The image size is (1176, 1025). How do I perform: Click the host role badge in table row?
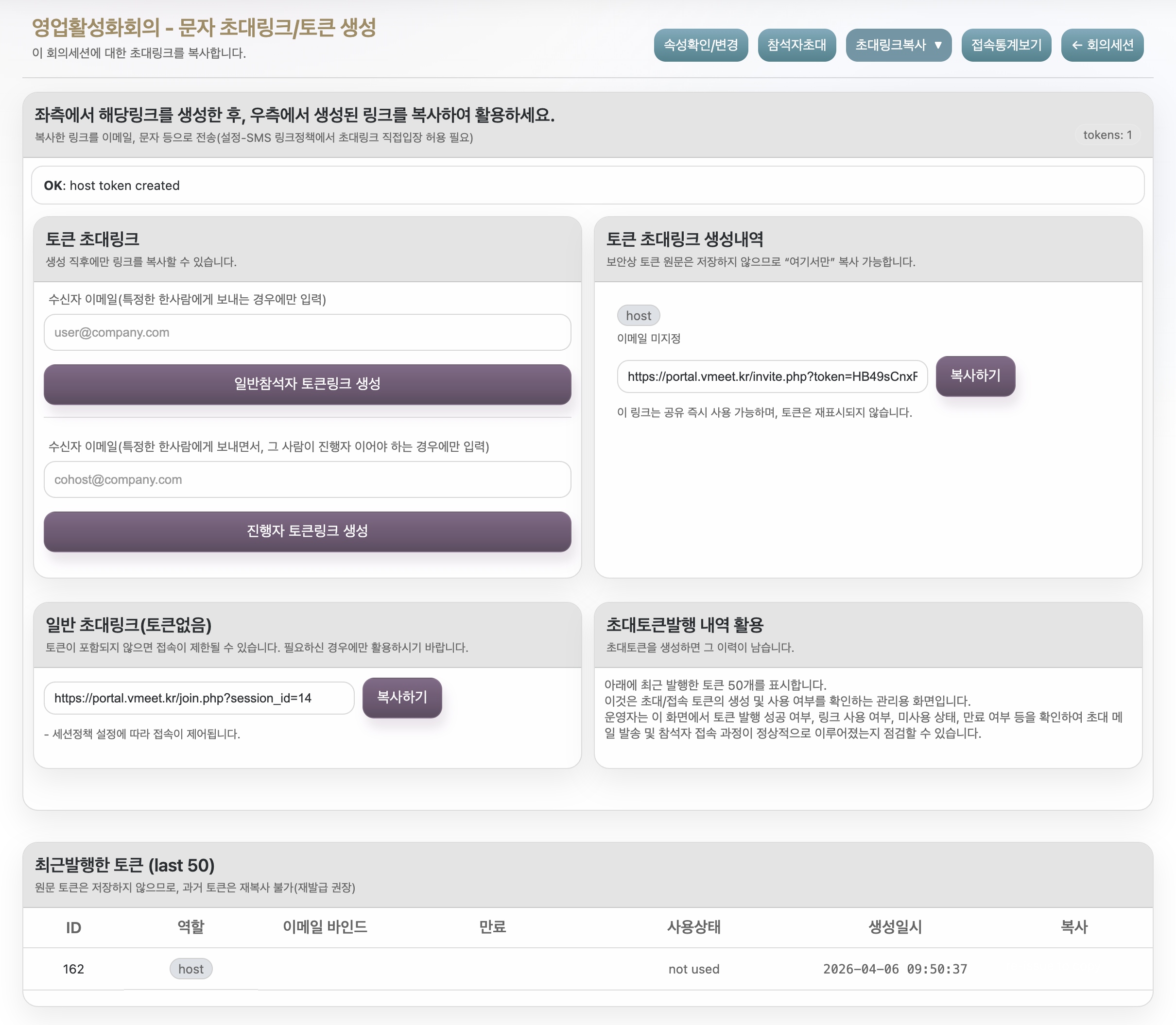(190, 969)
